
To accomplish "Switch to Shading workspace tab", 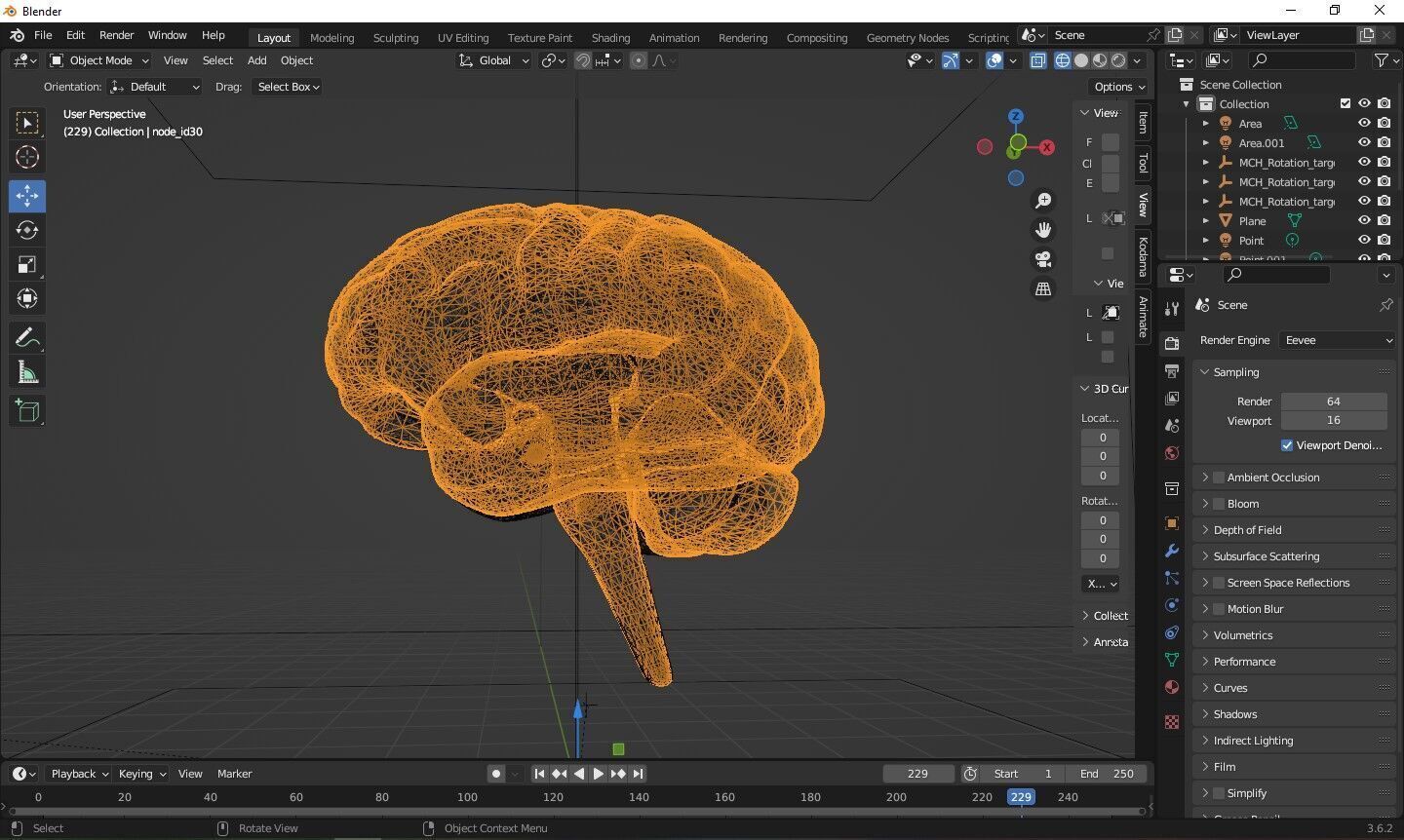I will click(610, 38).
